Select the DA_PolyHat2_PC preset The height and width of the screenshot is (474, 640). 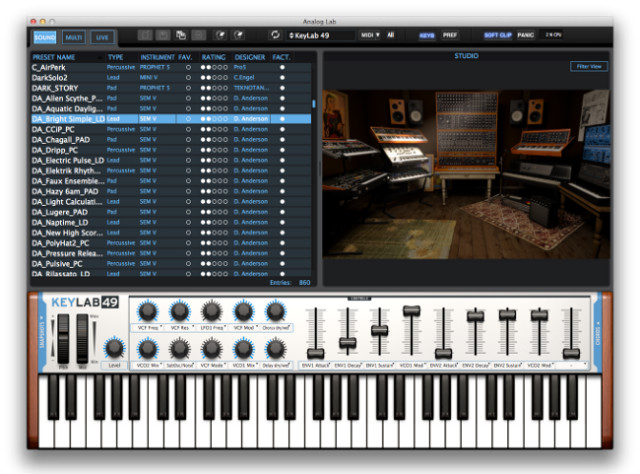[171, 243]
